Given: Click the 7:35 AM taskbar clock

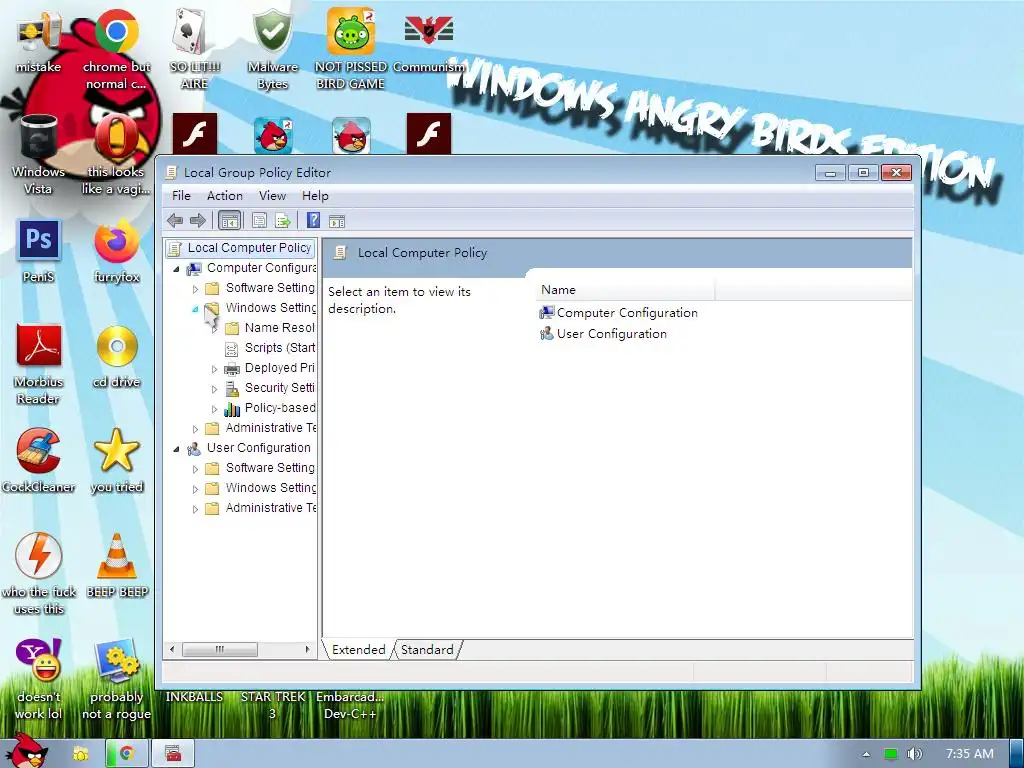Looking at the screenshot, I should pos(970,754).
